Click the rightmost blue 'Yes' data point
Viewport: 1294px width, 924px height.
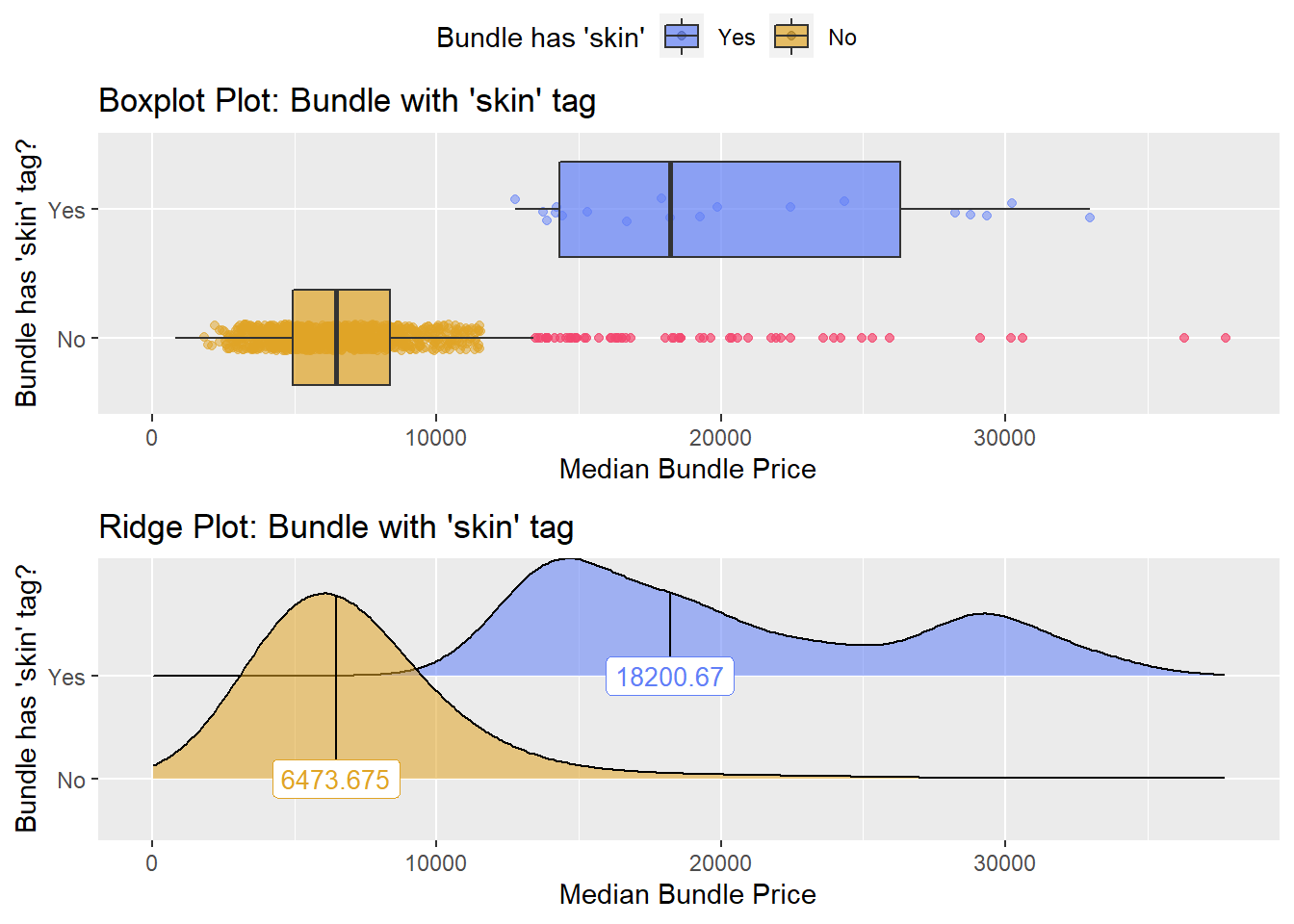[1090, 218]
